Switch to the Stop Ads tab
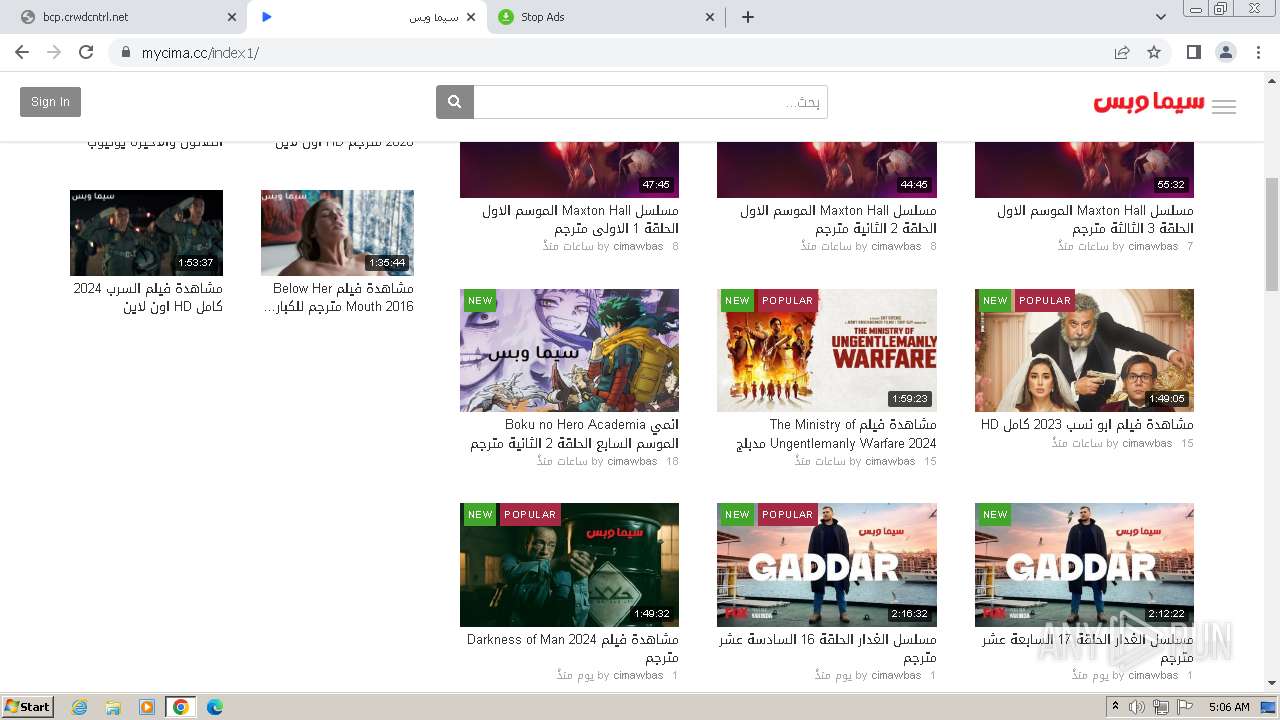 point(607,17)
